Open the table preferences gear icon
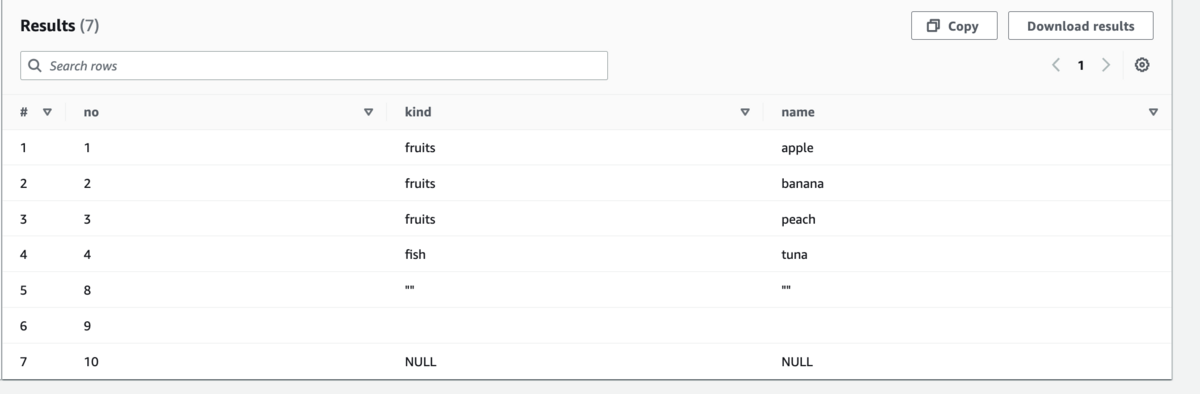1200x394 pixels. [x=1142, y=65]
